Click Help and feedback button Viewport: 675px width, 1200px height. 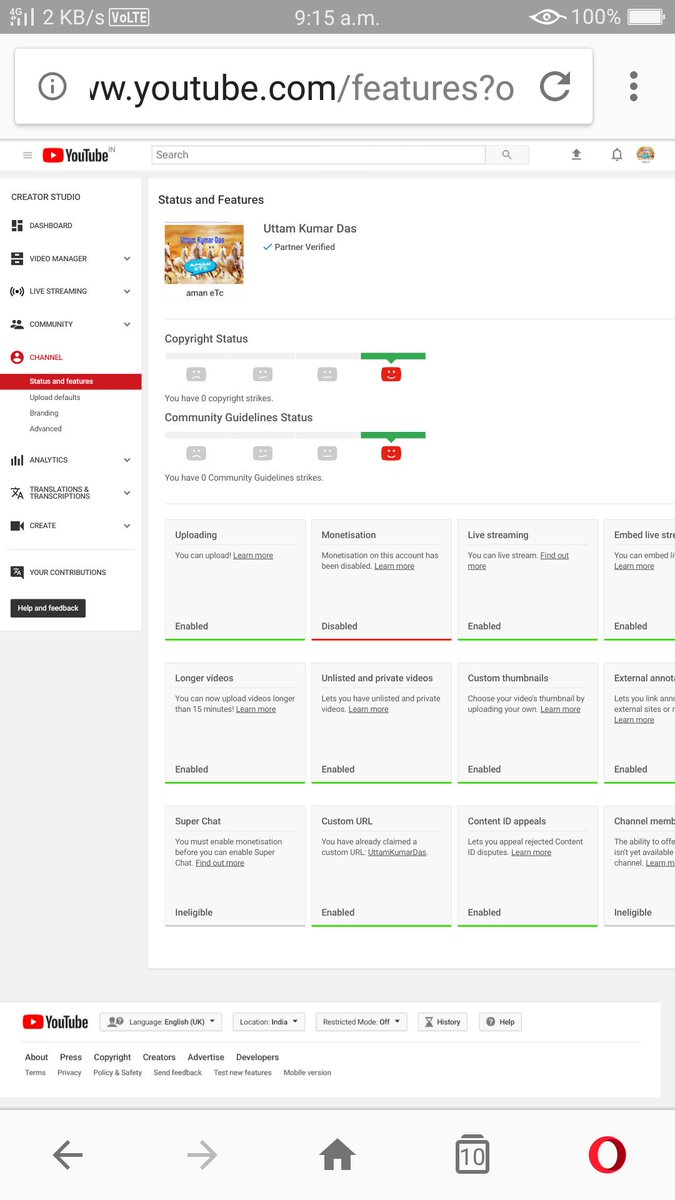48,608
